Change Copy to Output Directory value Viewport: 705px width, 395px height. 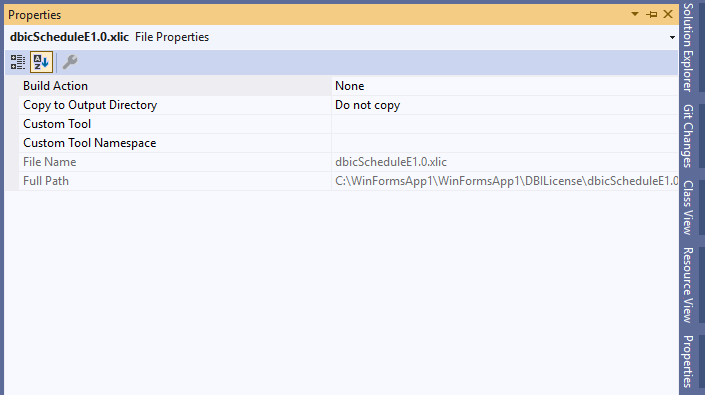point(505,105)
